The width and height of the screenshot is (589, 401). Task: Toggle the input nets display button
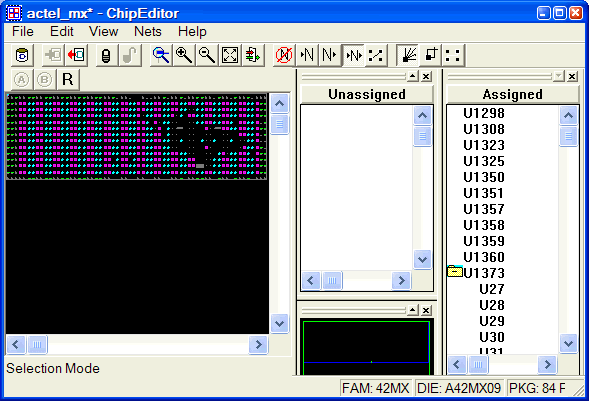tap(307, 55)
